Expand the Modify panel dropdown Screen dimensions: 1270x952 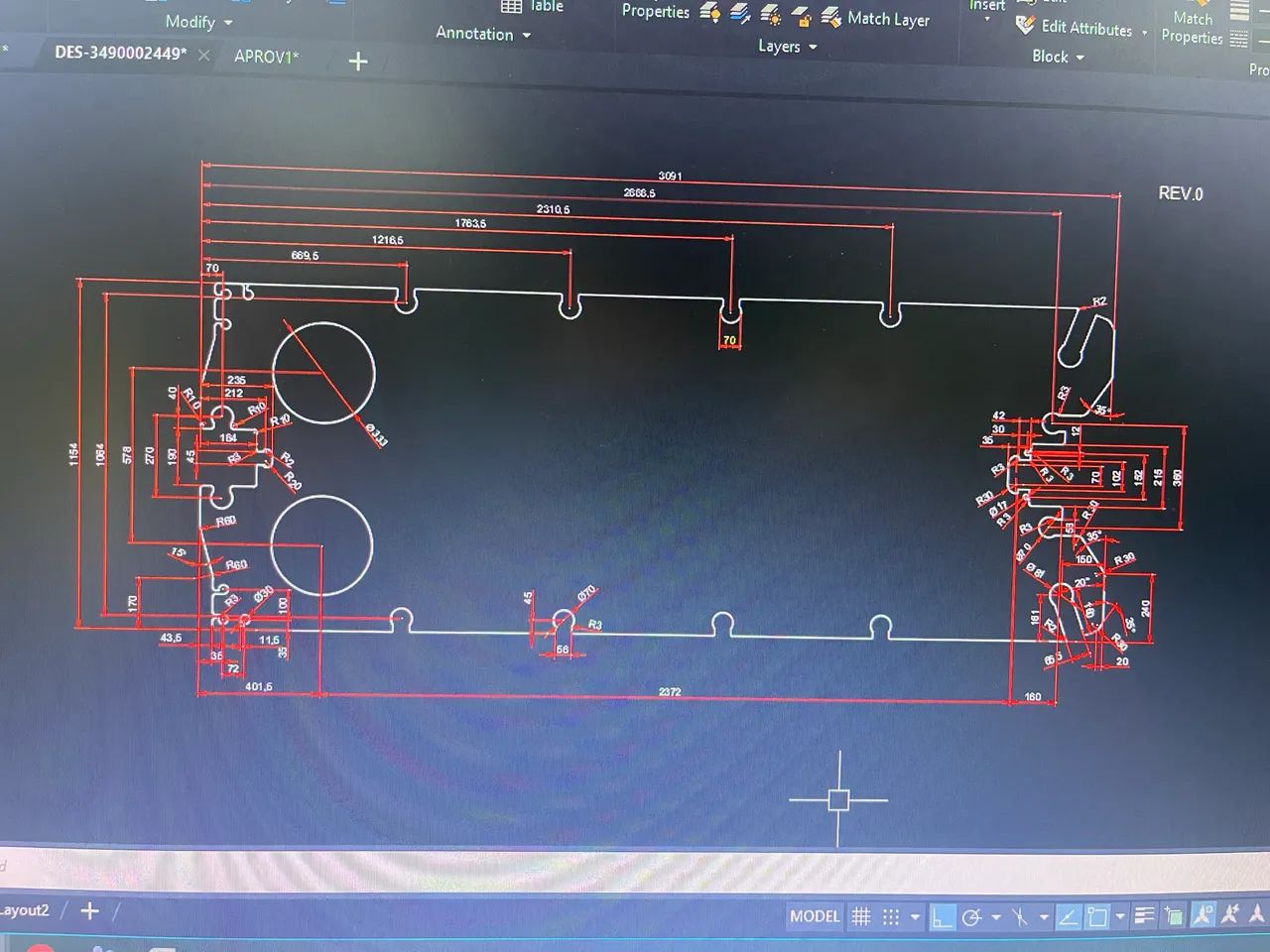(198, 22)
